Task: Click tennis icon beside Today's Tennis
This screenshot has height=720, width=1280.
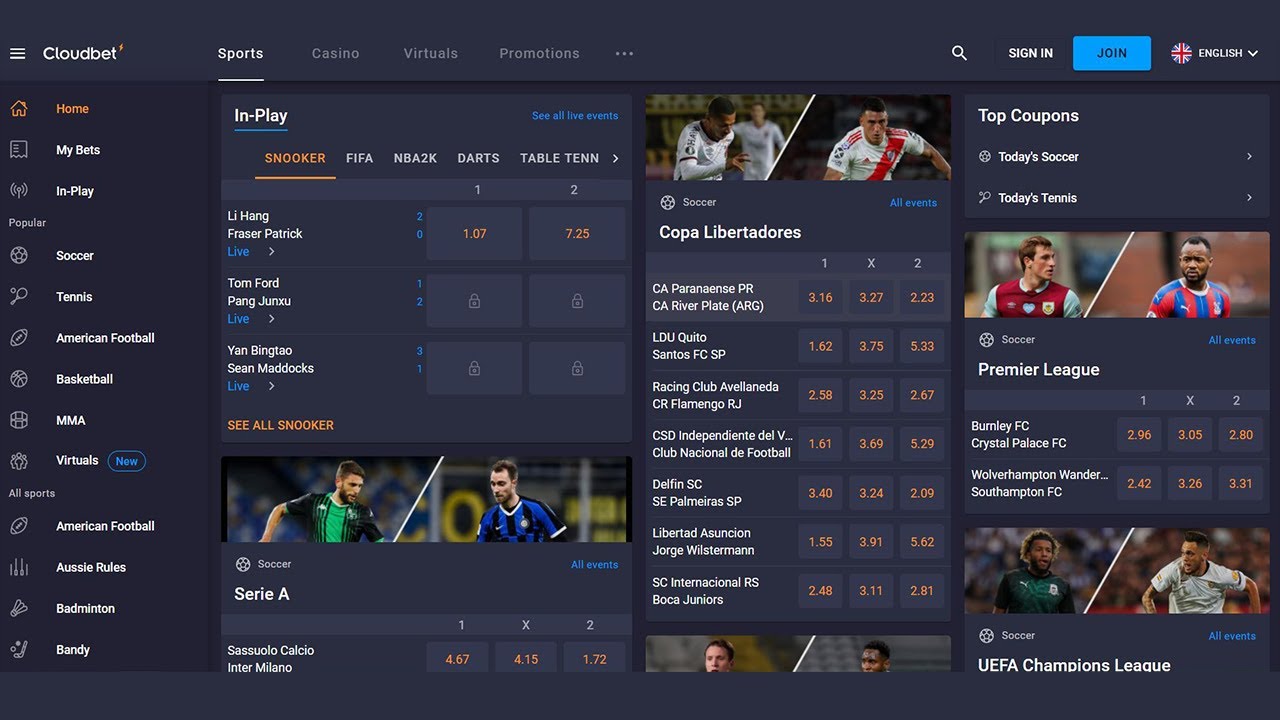Action: [x=985, y=197]
